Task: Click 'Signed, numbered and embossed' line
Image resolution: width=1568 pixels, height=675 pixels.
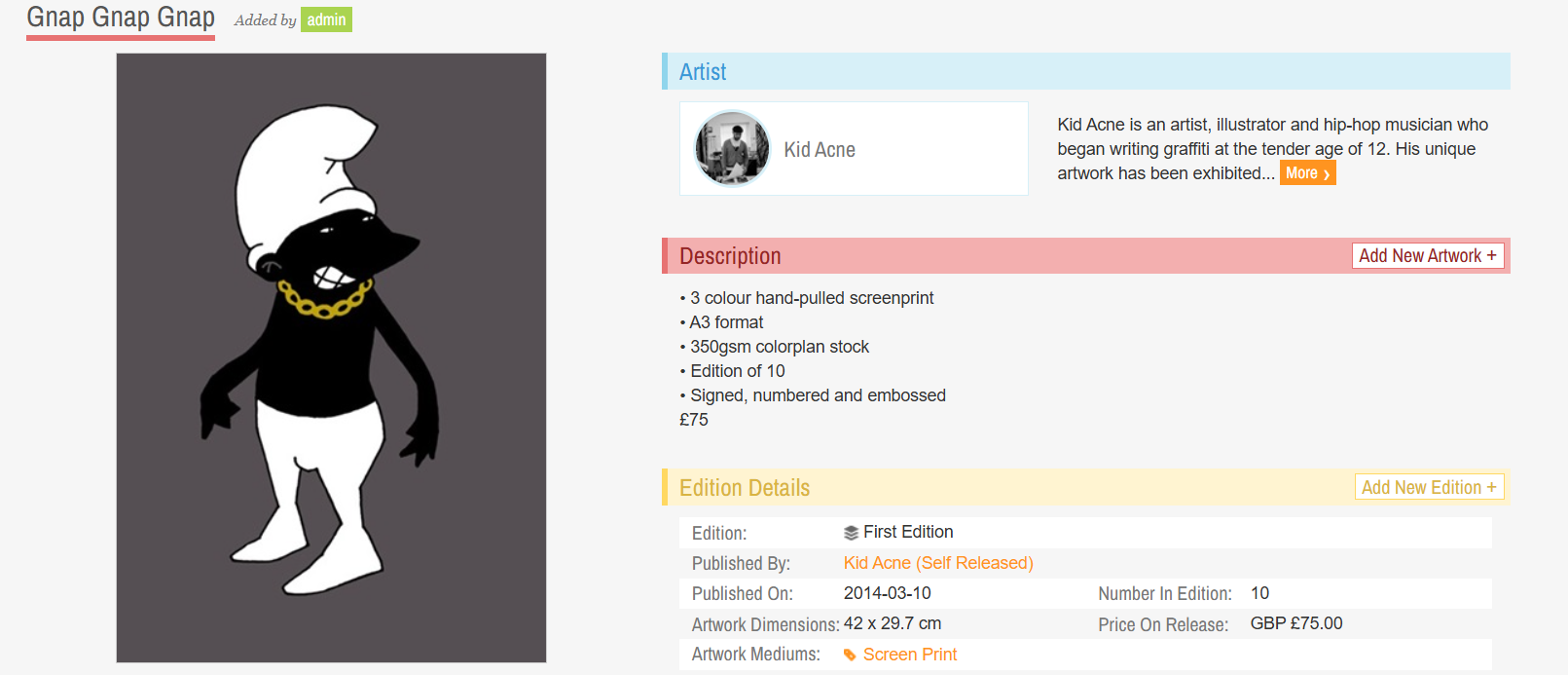Action: (x=813, y=395)
